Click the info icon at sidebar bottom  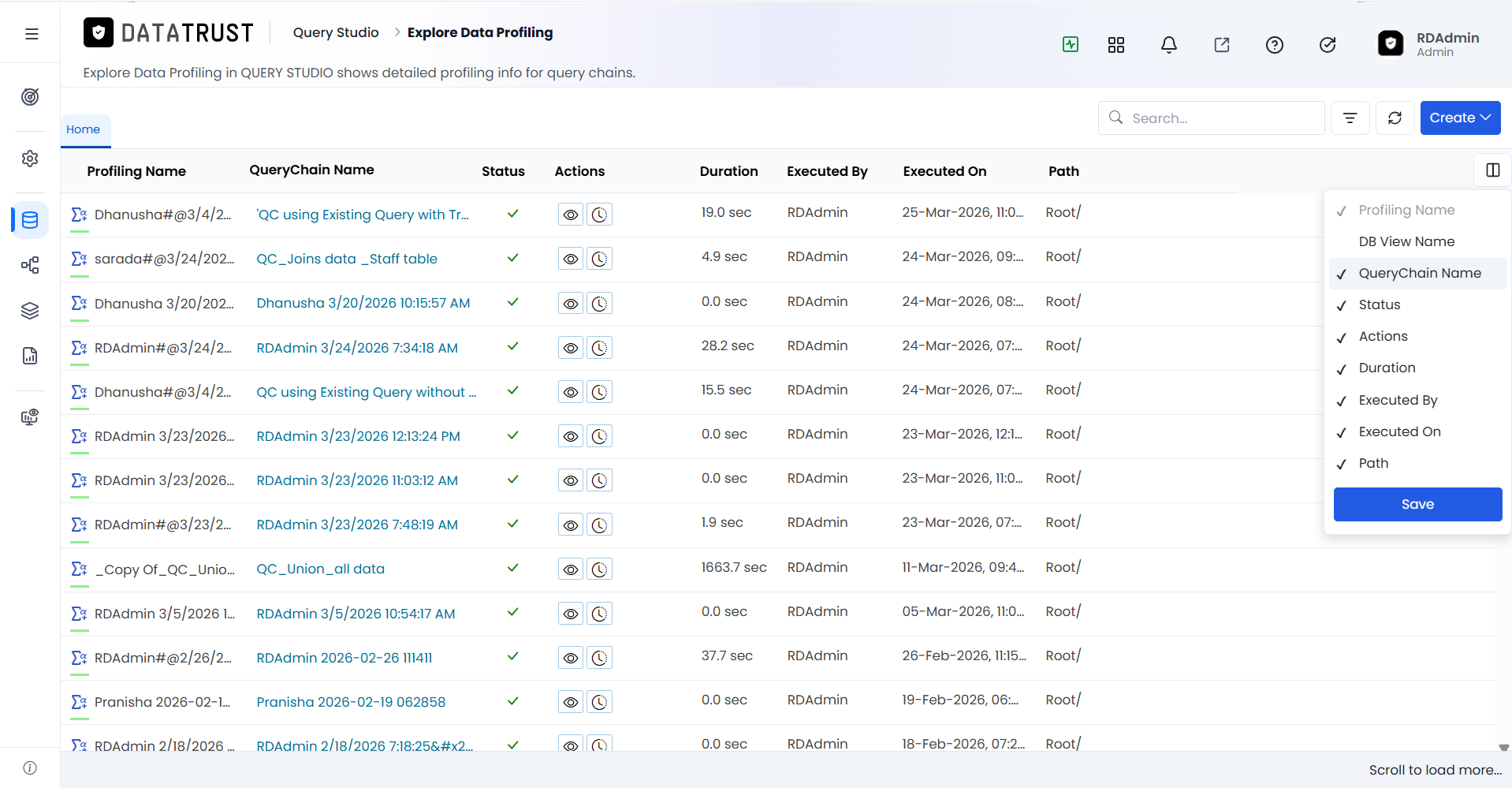pyautogui.click(x=30, y=767)
